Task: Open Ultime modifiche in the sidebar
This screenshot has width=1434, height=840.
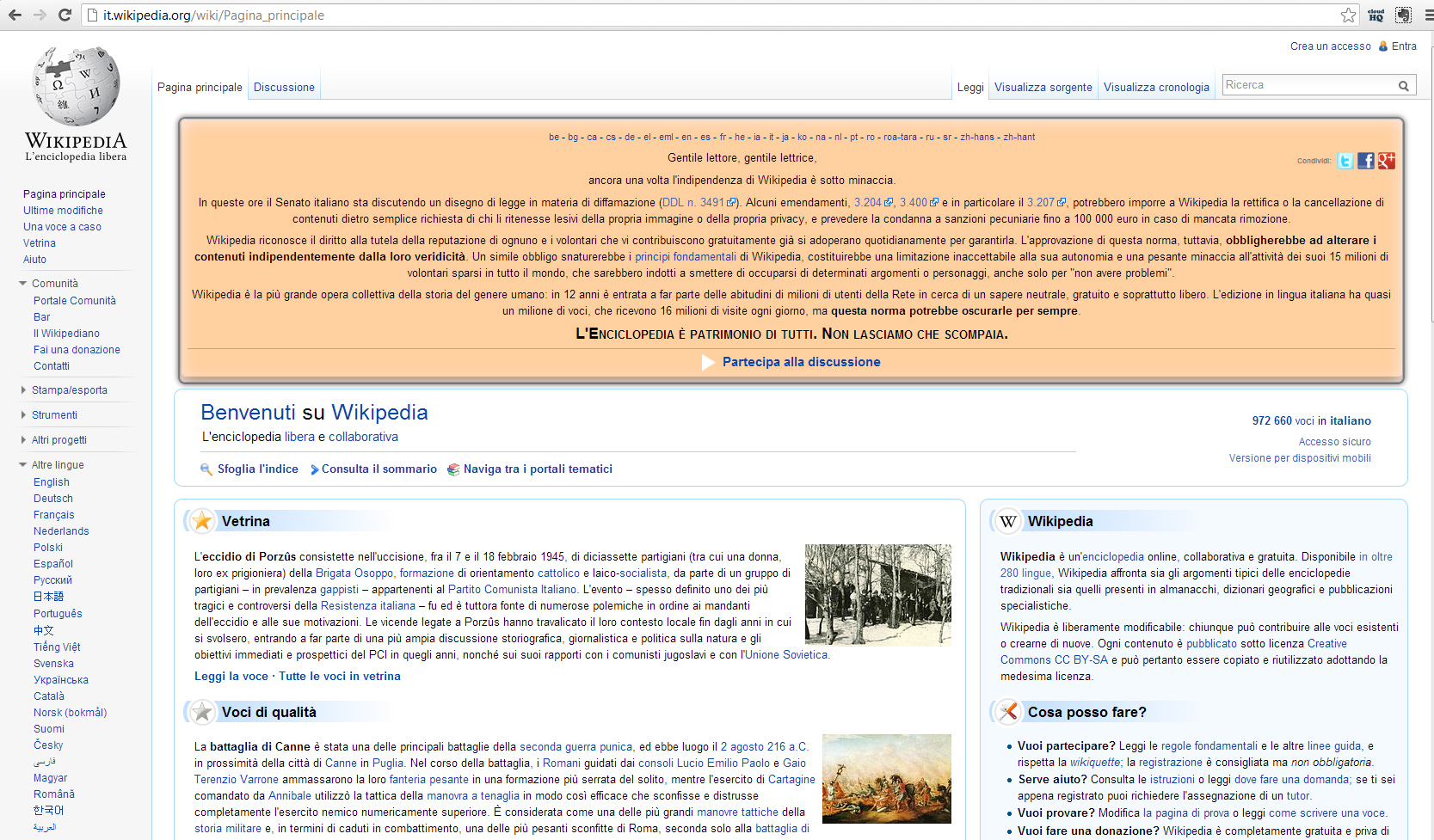Action: coord(63,211)
